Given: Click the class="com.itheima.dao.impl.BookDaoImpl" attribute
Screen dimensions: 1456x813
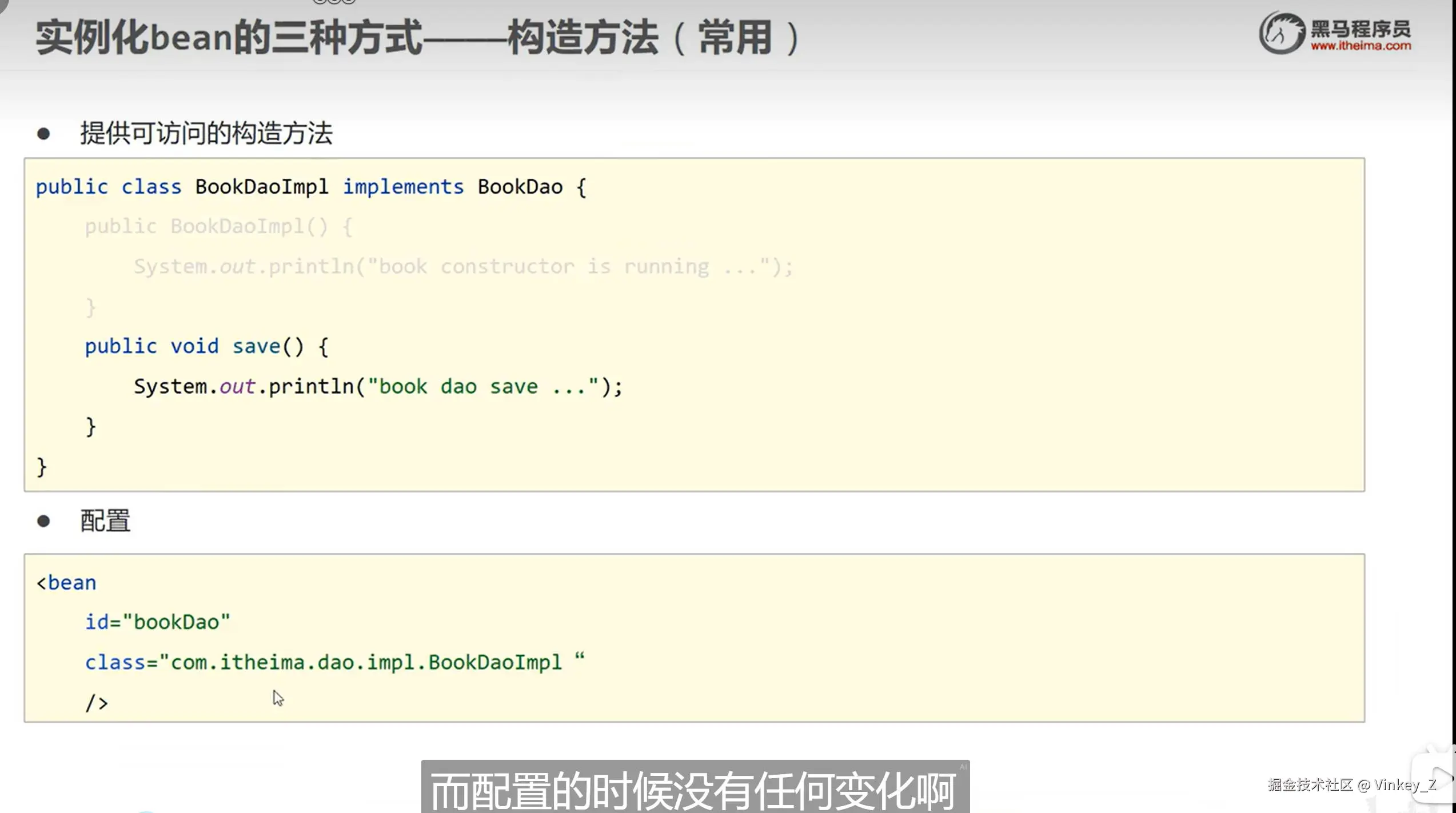Looking at the screenshot, I should 334,663.
